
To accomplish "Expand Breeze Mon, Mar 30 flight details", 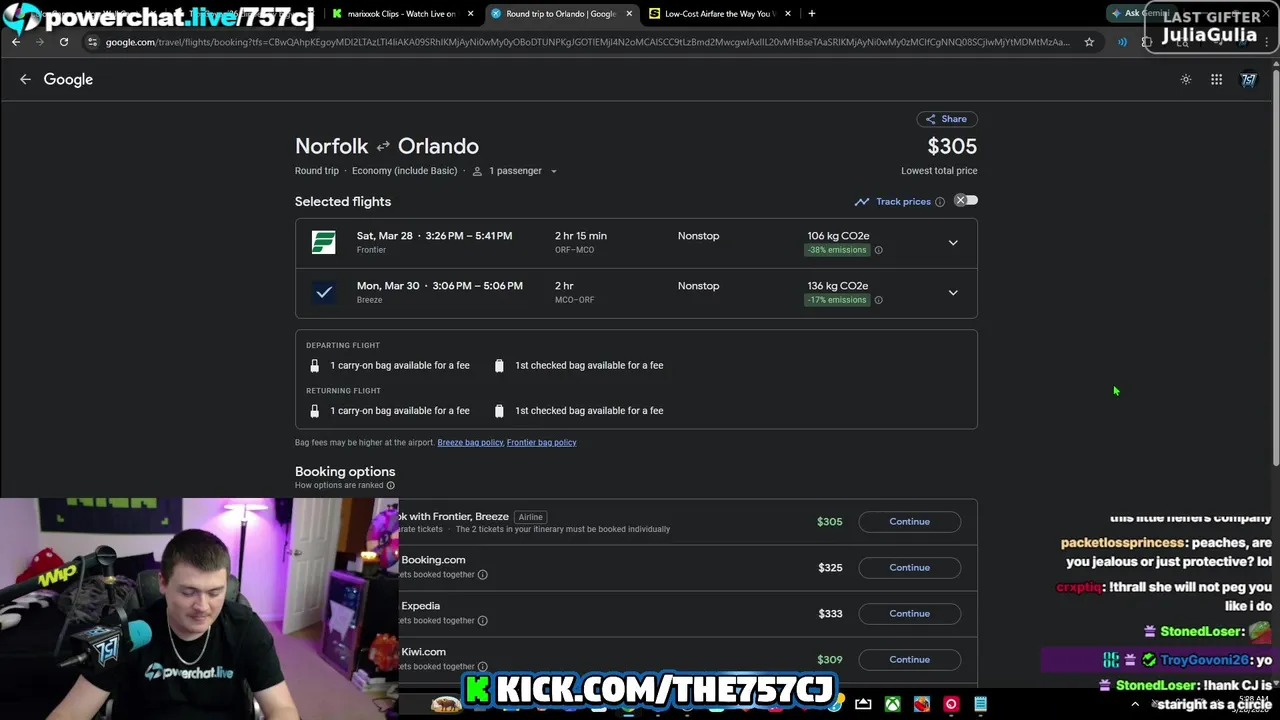I will [953, 293].
